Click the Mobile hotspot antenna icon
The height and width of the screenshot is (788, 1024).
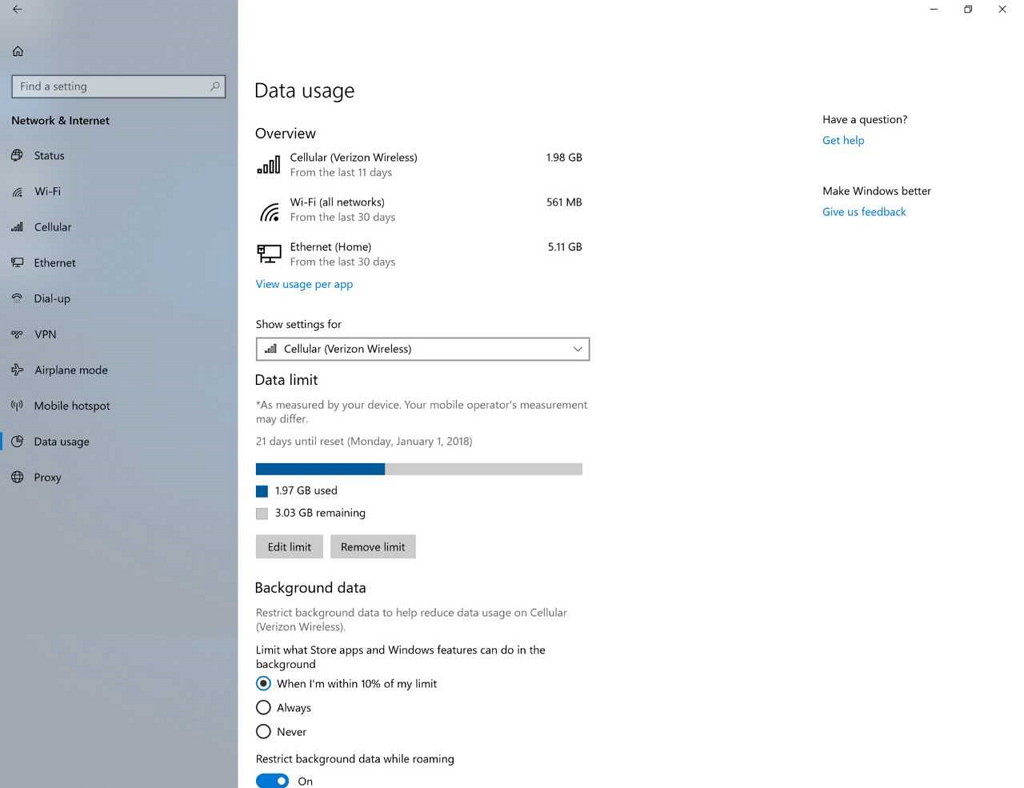pos(18,405)
